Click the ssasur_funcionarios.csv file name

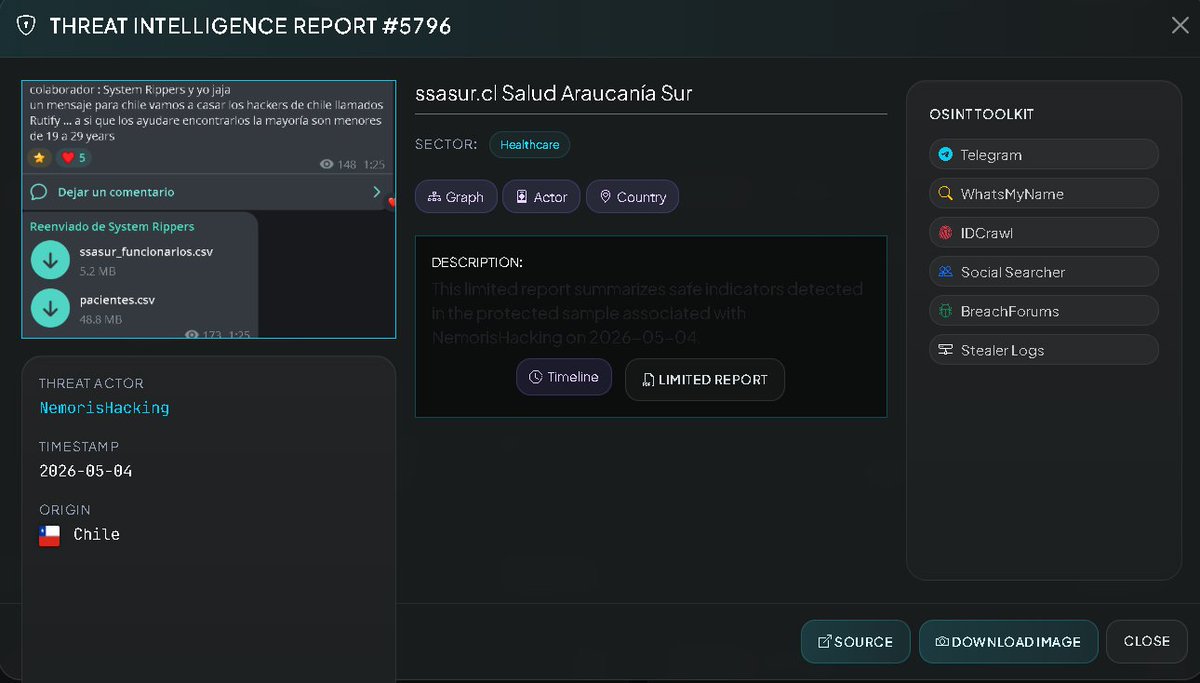(146, 252)
